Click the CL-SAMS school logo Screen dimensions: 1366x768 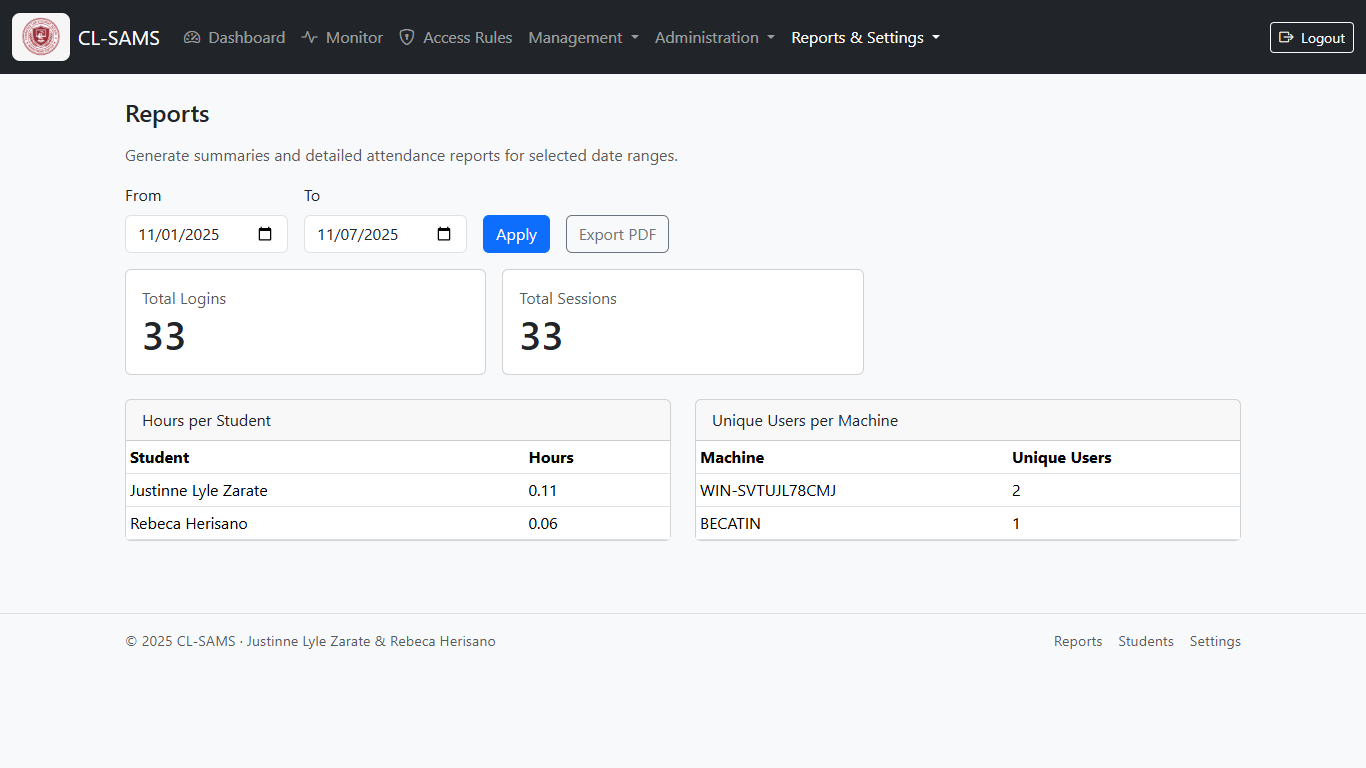(x=41, y=37)
